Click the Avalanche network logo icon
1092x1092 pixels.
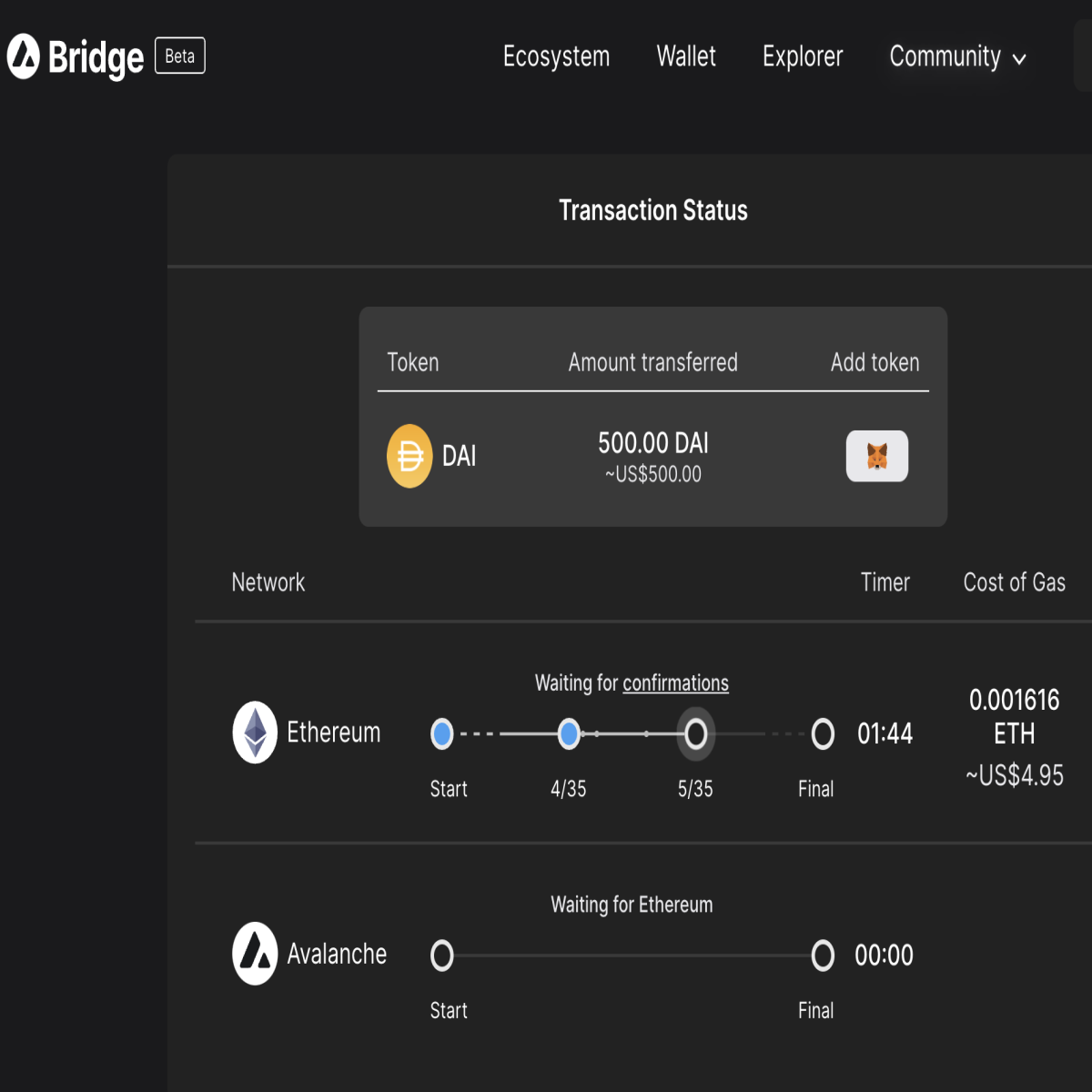coord(255,954)
